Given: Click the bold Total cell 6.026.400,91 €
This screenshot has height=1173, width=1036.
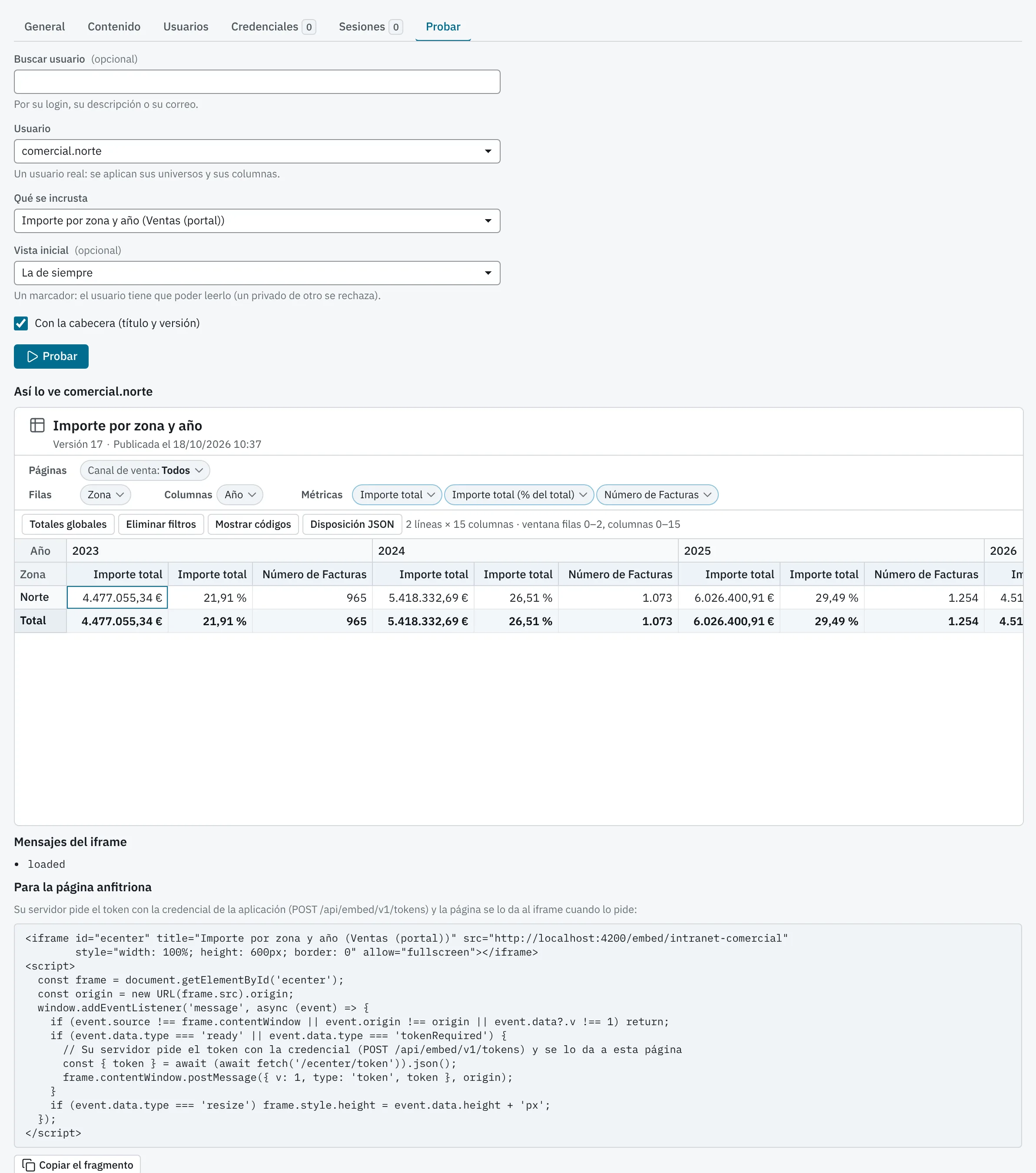Looking at the screenshot, I should point(729,621).
